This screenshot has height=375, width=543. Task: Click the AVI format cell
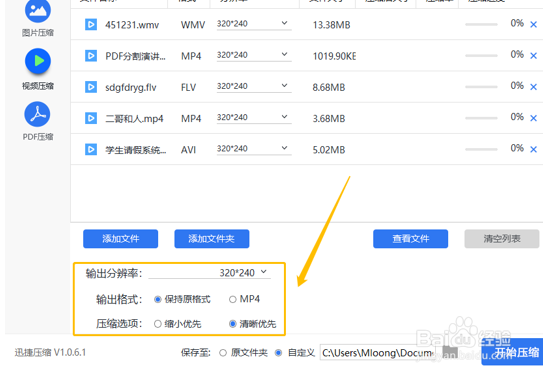pos(188,150)
